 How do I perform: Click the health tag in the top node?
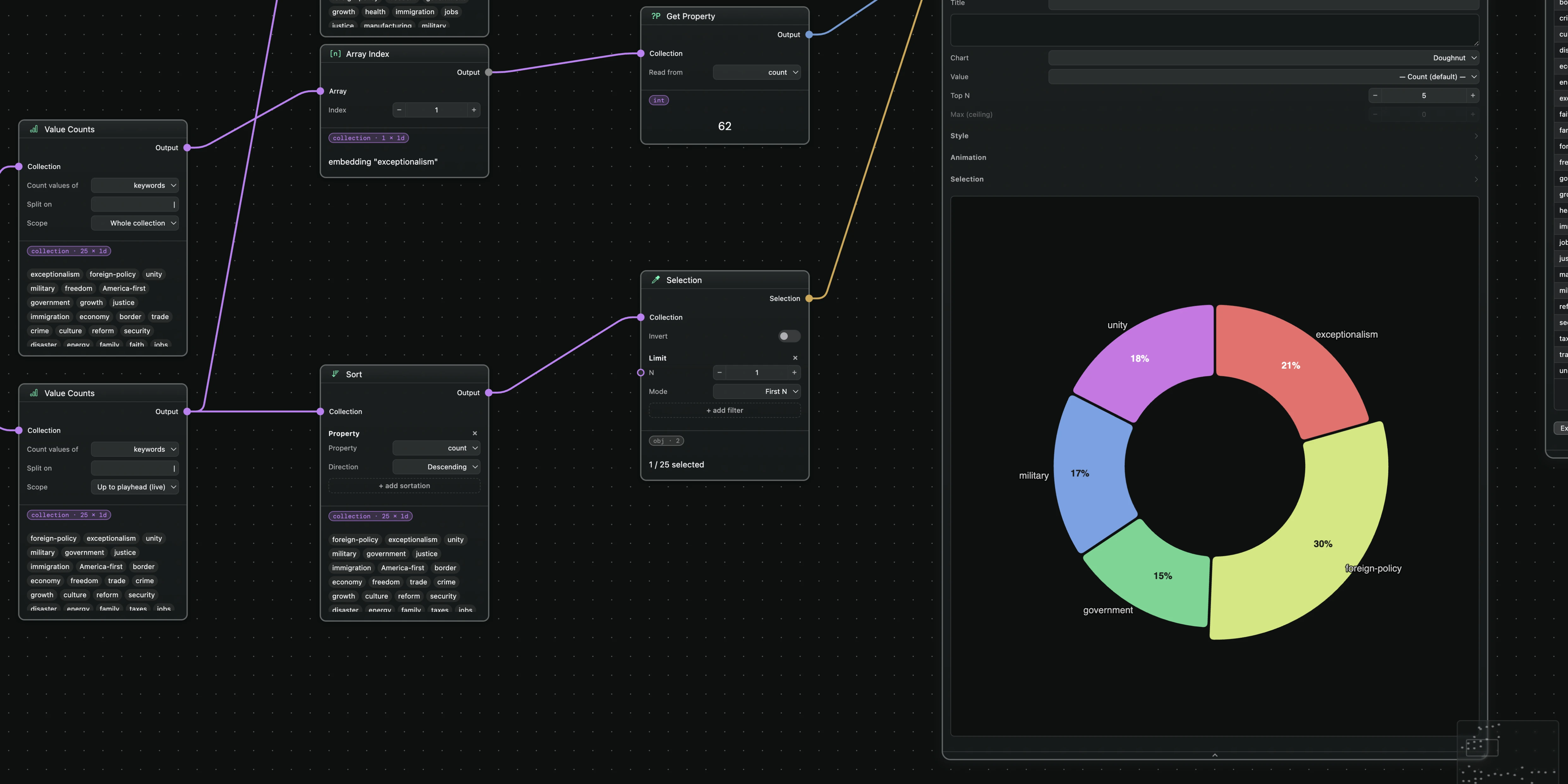(x=375, y=12)
